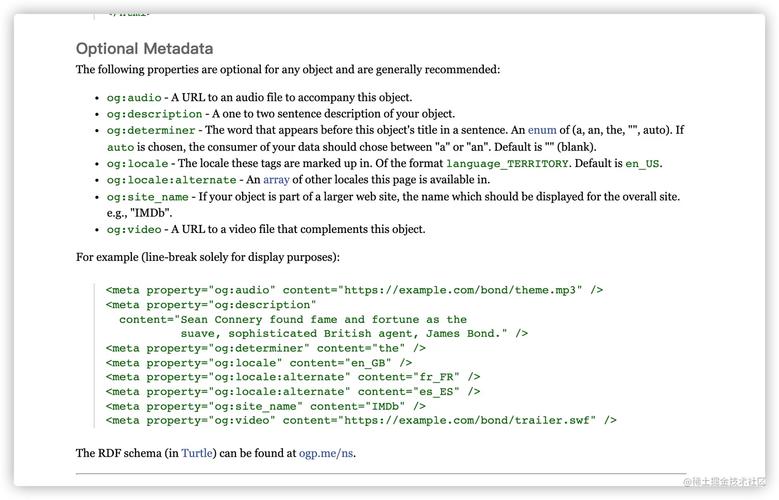Image resolution: width=779 pixels, height=500 pixels.
Task: Follow the Turtle link
Action: pyautogui.click(x=197, y=453)
